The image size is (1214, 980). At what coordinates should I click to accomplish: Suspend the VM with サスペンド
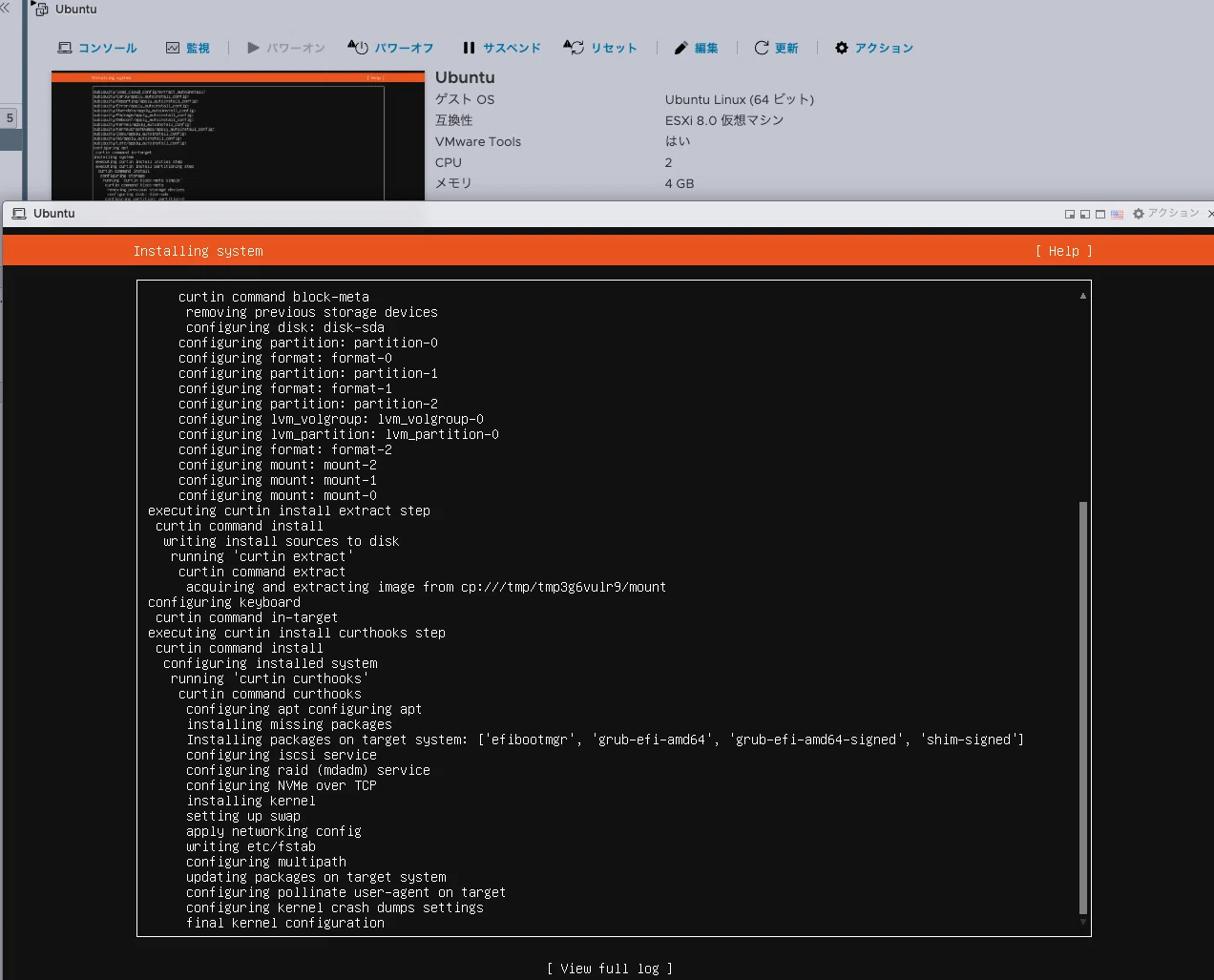tap(501, 48)
